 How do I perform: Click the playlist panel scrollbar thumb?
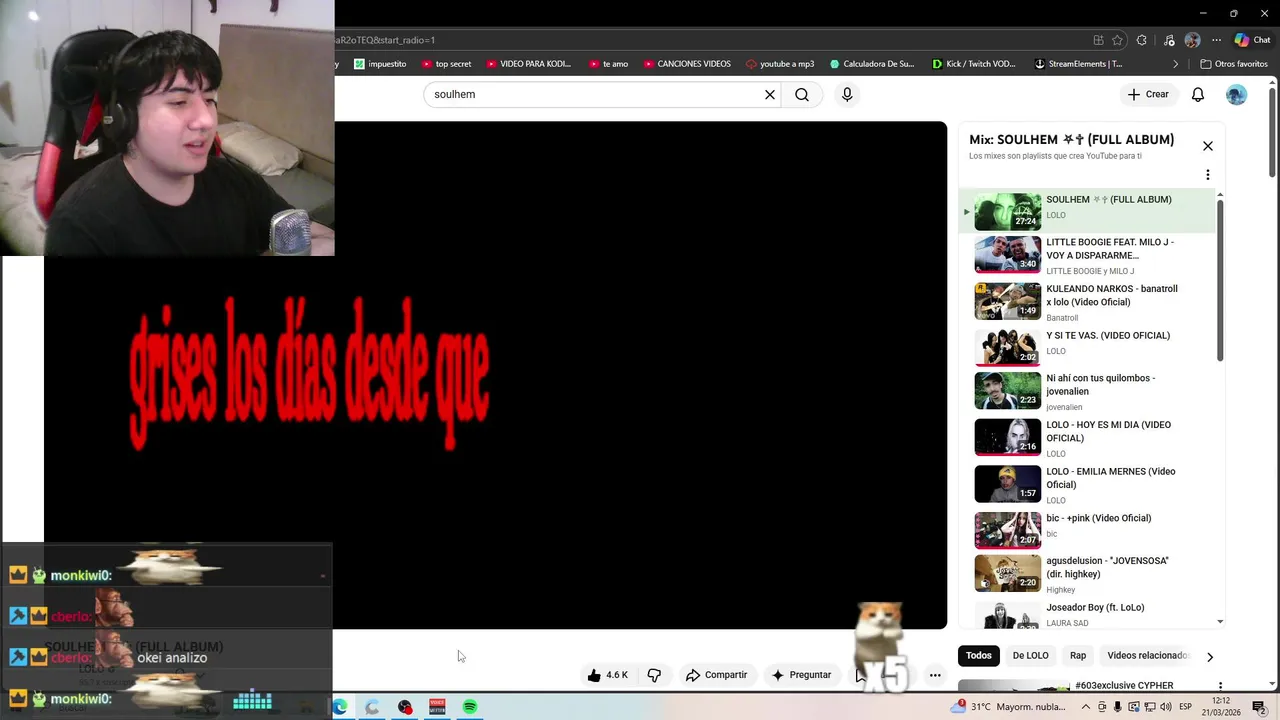(x=1220, y=280)
